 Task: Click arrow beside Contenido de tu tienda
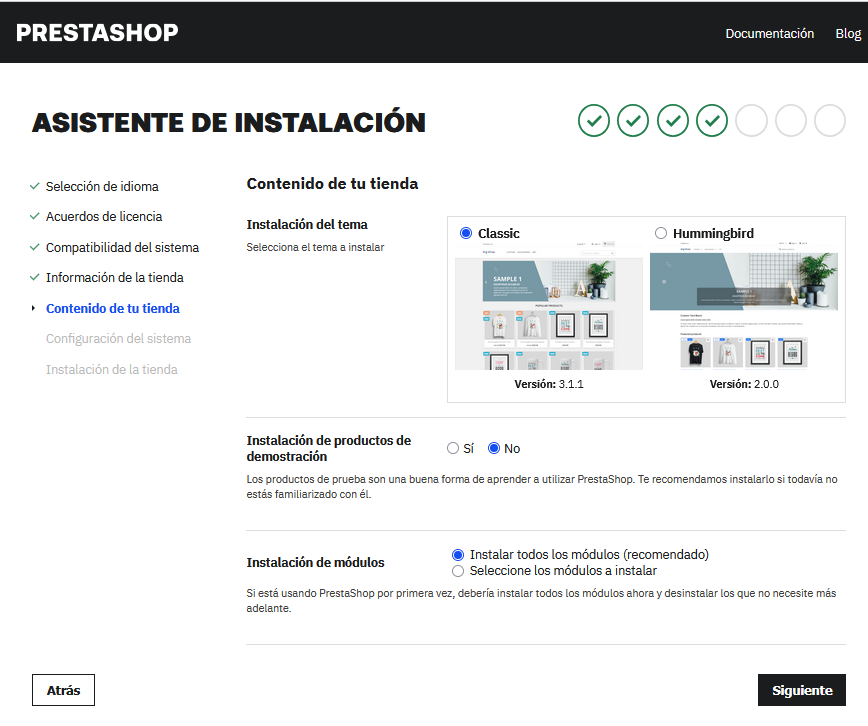point(33,308)
